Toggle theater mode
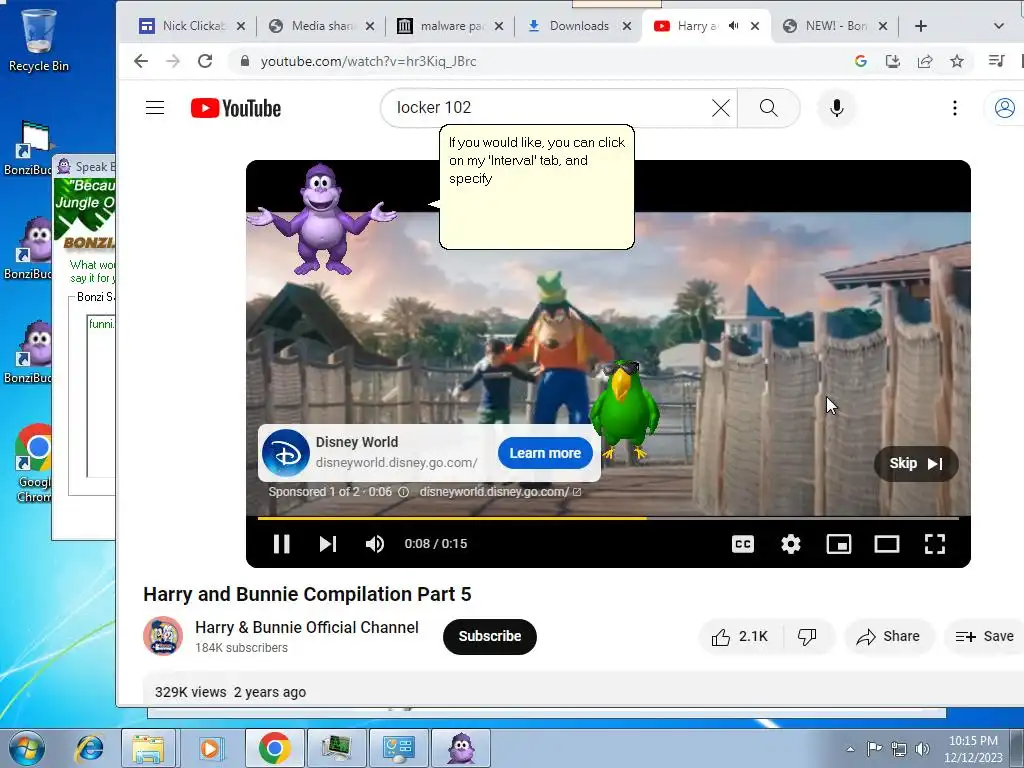 [887, 544]
